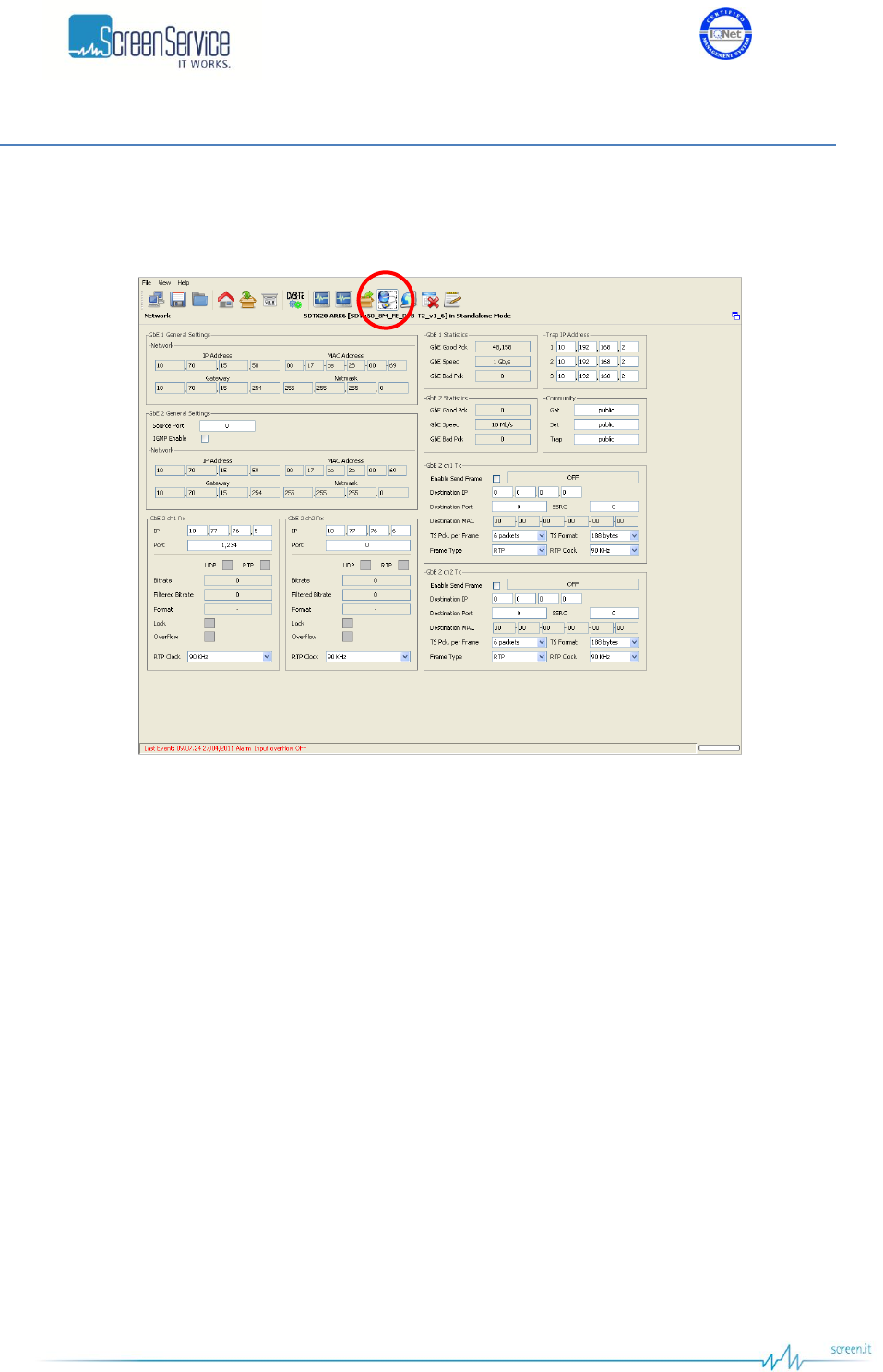Screen dimensions: 883x1372
Task: Expand TS Pck. per Frame in ch1 Tx
Action: pyautogui.click(x=542, y=536)
